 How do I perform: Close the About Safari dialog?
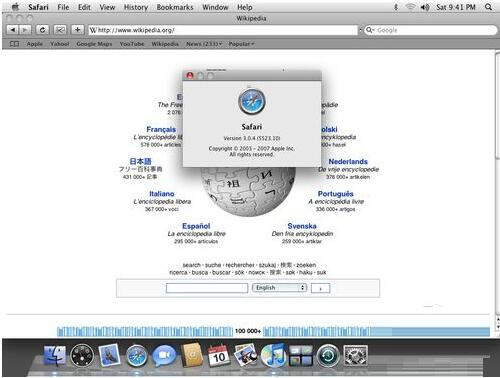coord(190,76)
